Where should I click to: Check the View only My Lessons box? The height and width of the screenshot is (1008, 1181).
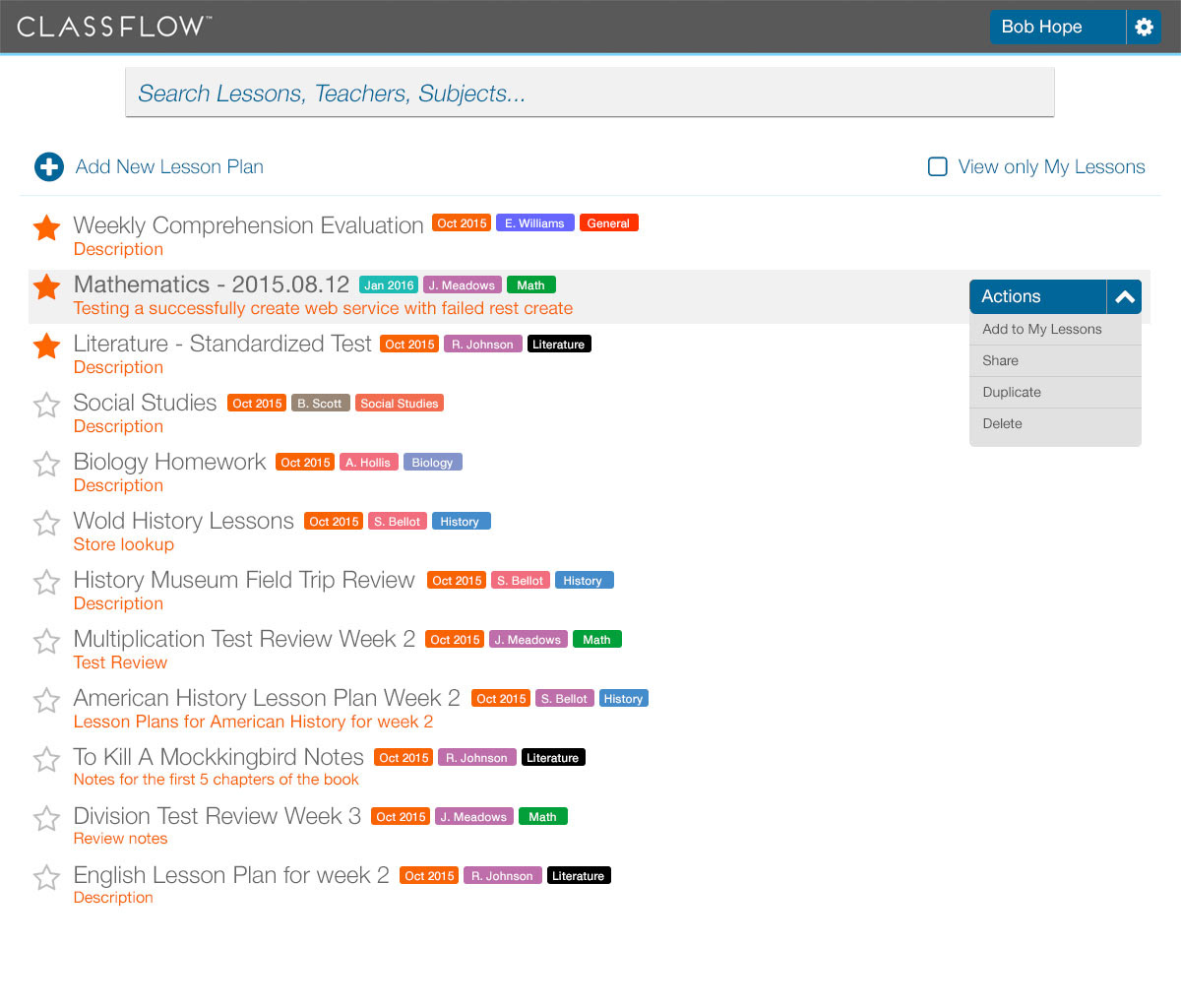pos(938,166)
